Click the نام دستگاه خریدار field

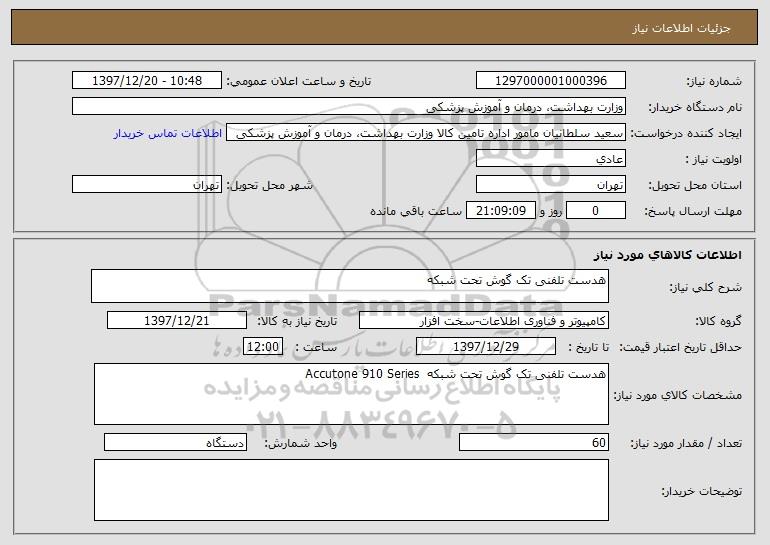coord(349,107)
